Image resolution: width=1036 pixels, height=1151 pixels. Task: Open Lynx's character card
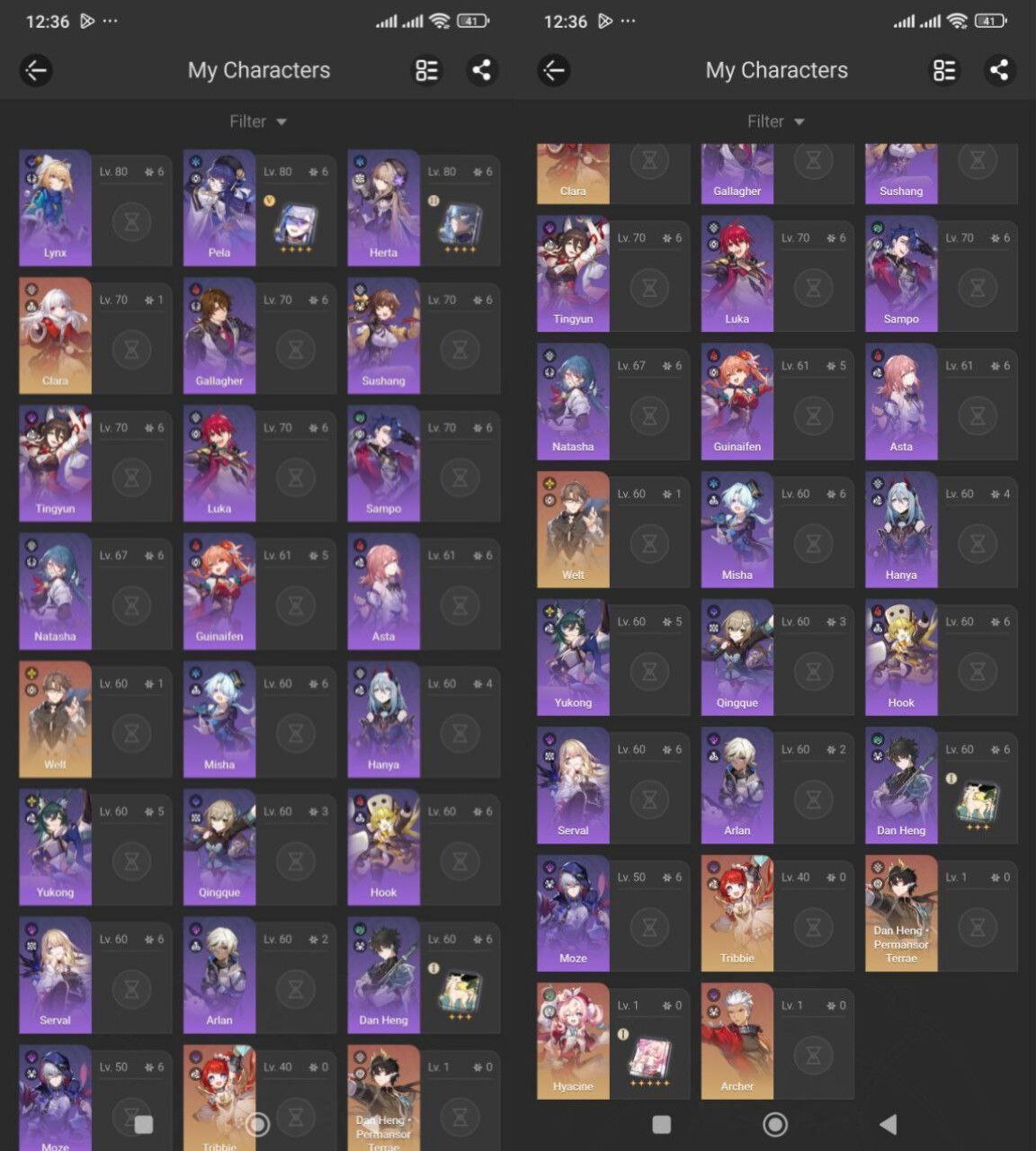(95, 208)
